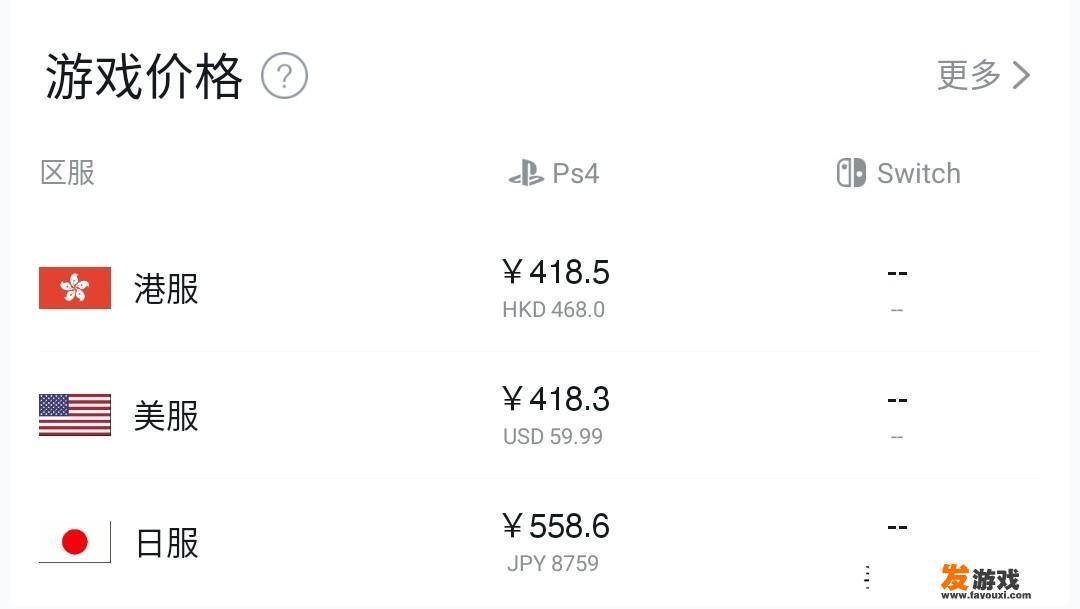Tap the ¥418.5 Hong Kong PS4 price
This screenshot has height=609, width=1080.
[x=556, y=272]
